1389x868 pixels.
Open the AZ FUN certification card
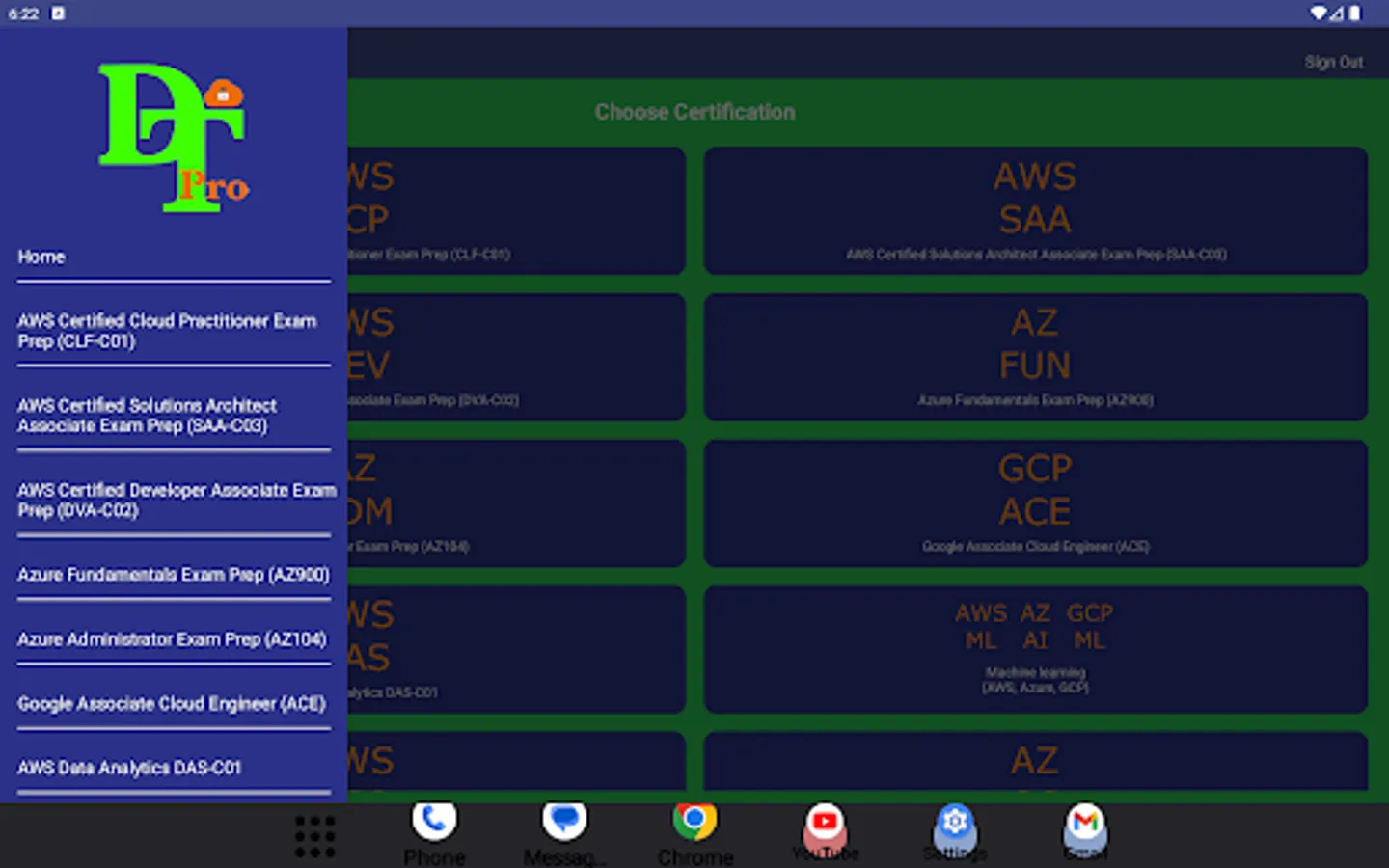pos(1035,357)
